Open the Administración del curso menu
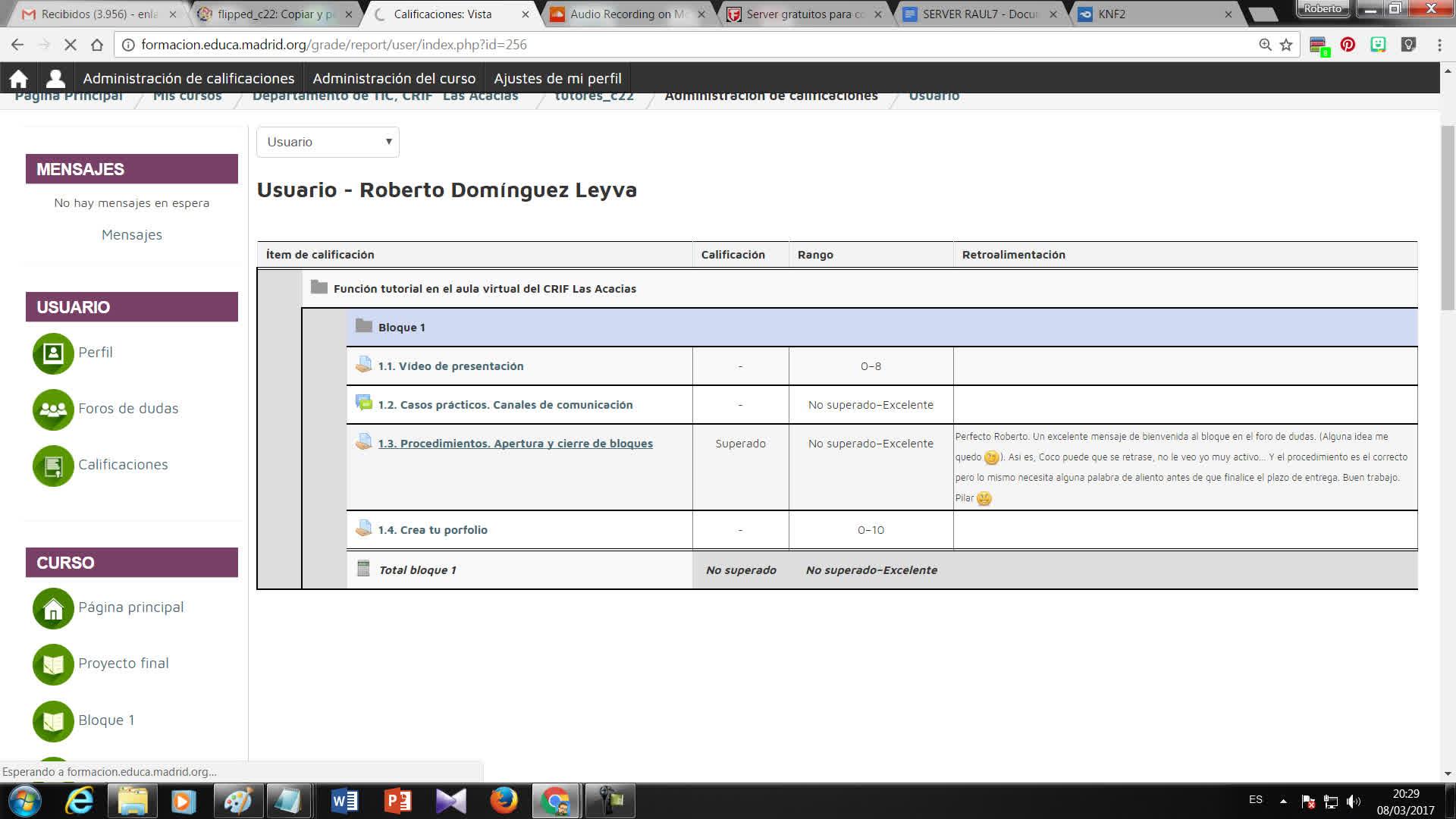Screen dimensions: 1456x819 (394, 78)
